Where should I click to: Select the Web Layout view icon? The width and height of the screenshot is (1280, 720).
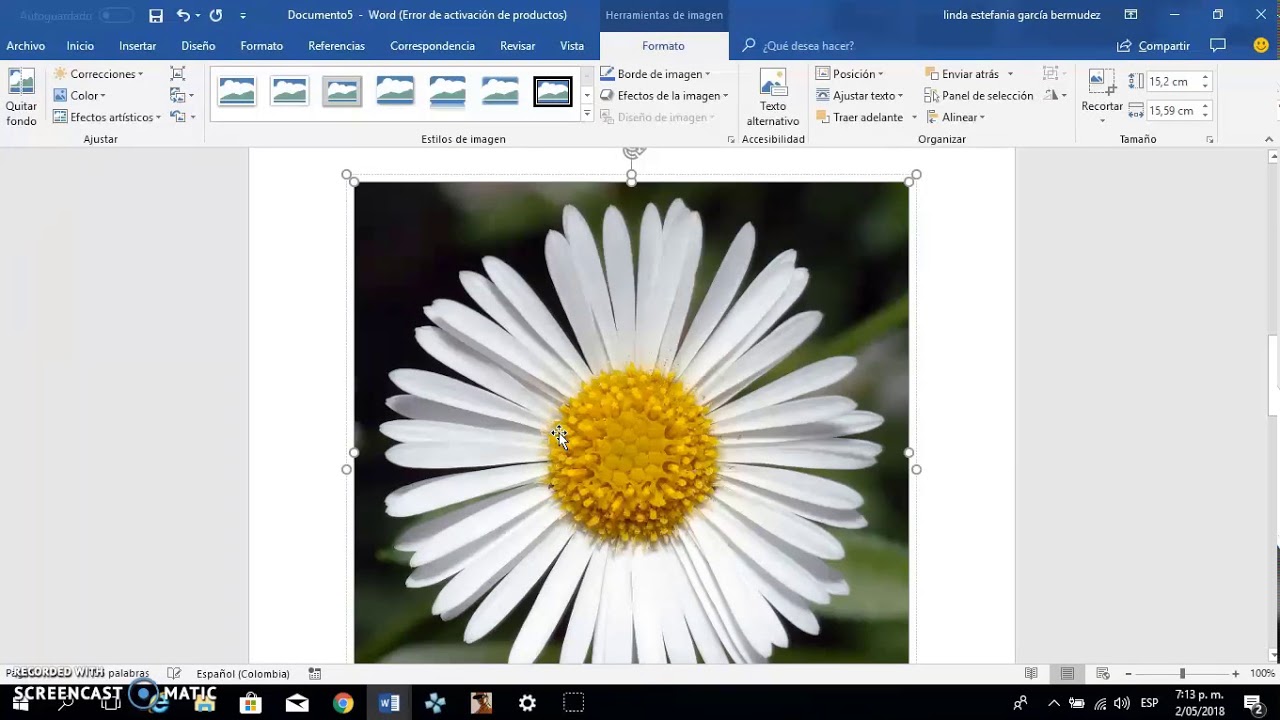coord(1103,673)
